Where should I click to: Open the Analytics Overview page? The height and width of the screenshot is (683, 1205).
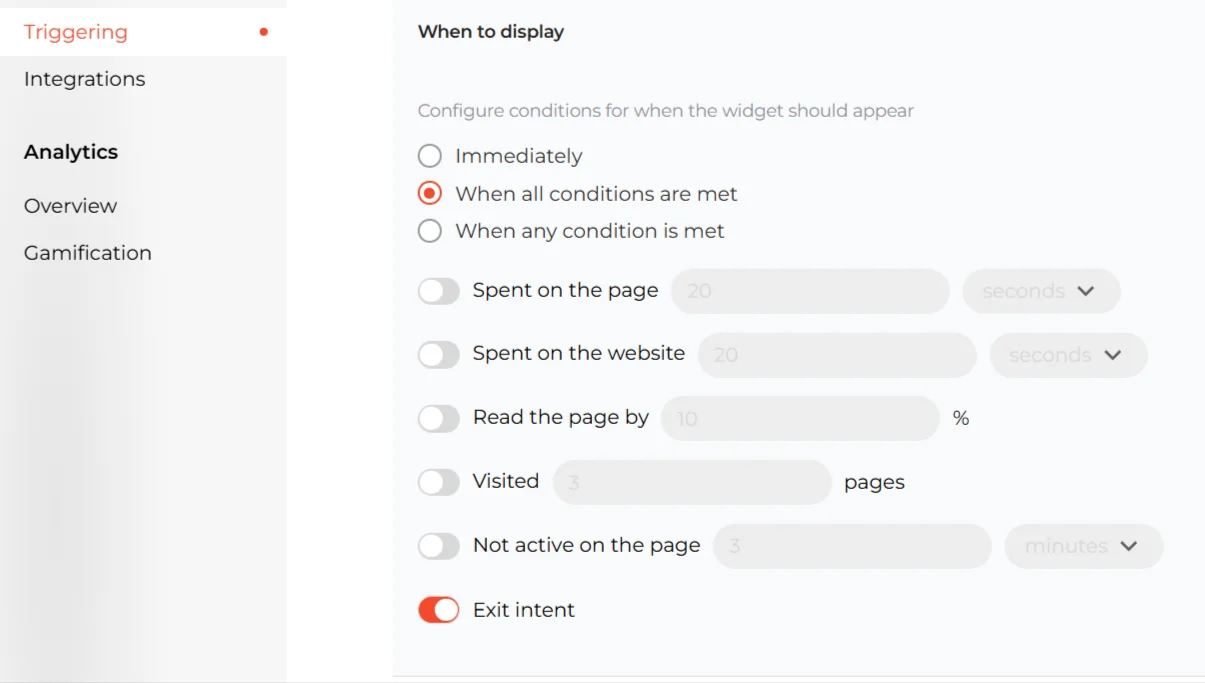click(x=70, y=206)
